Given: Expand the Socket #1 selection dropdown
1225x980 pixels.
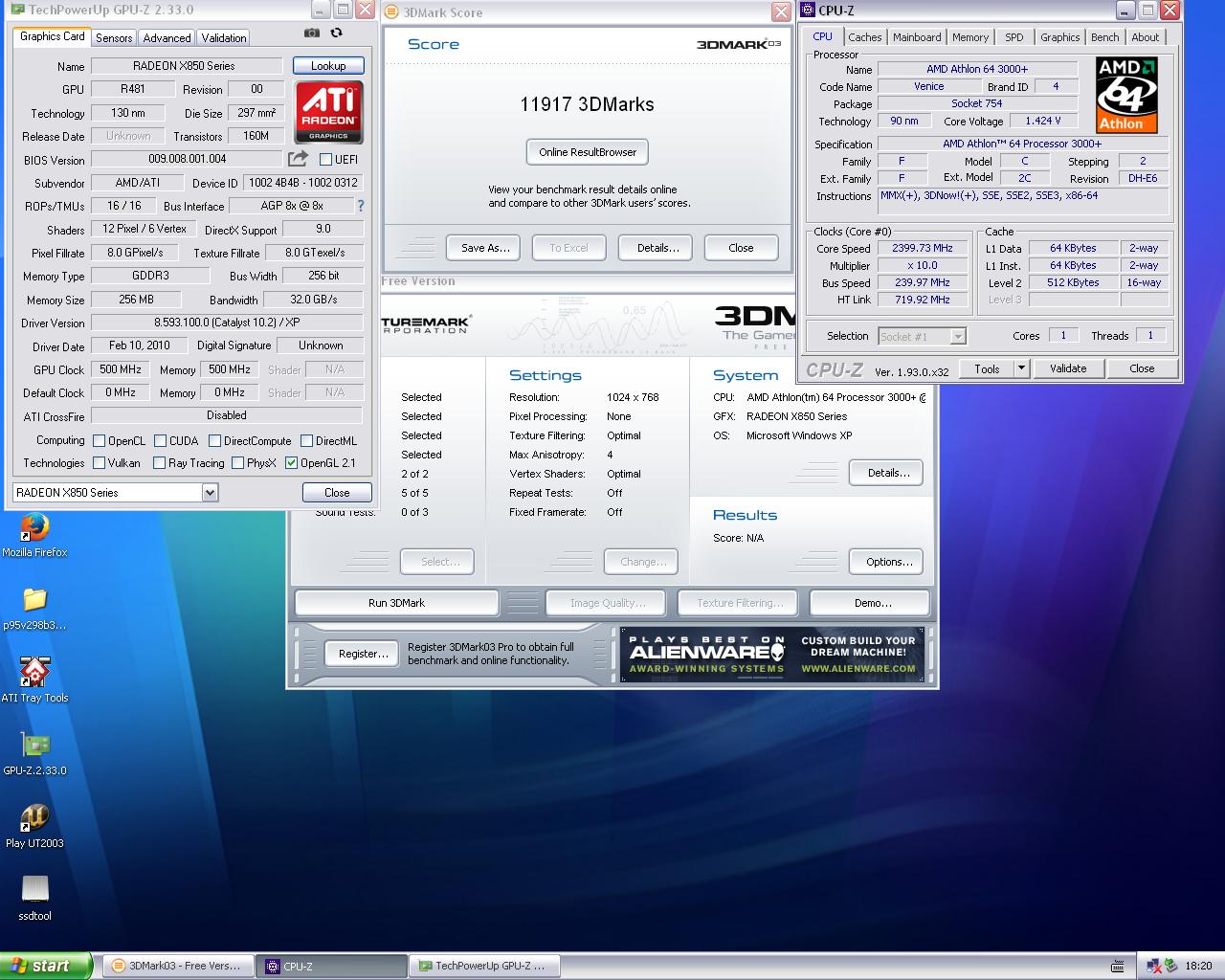Looking at the screenshot, I should (x=958, y=336).
